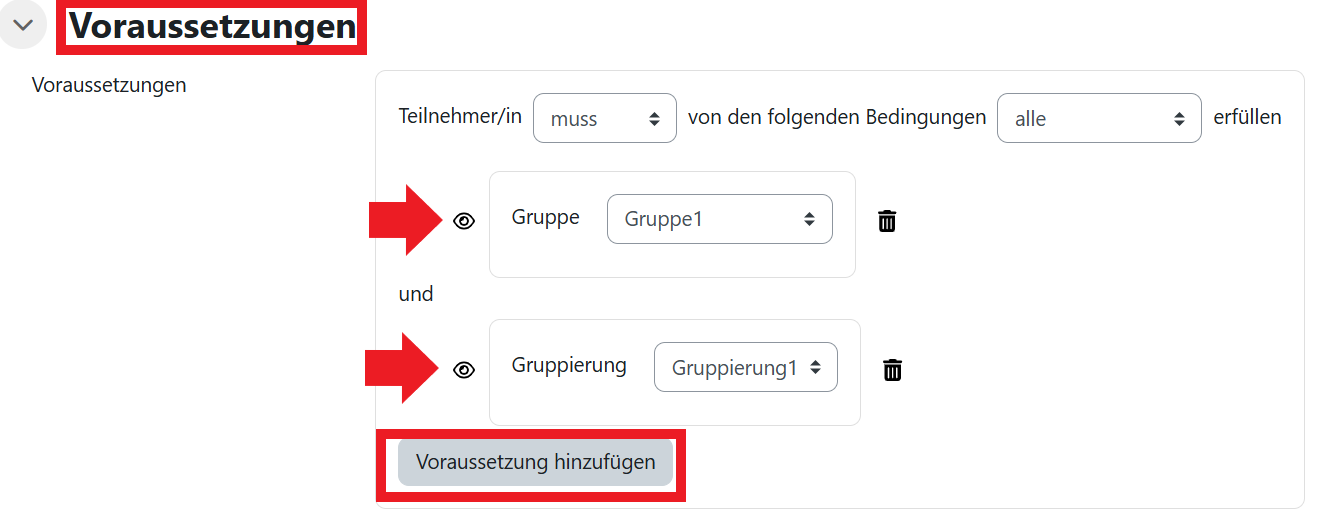Viewport: 1328px width, 517px height.
Task: Click the "von den folgenden Bedingungen" text
Action: pos(837,117)
